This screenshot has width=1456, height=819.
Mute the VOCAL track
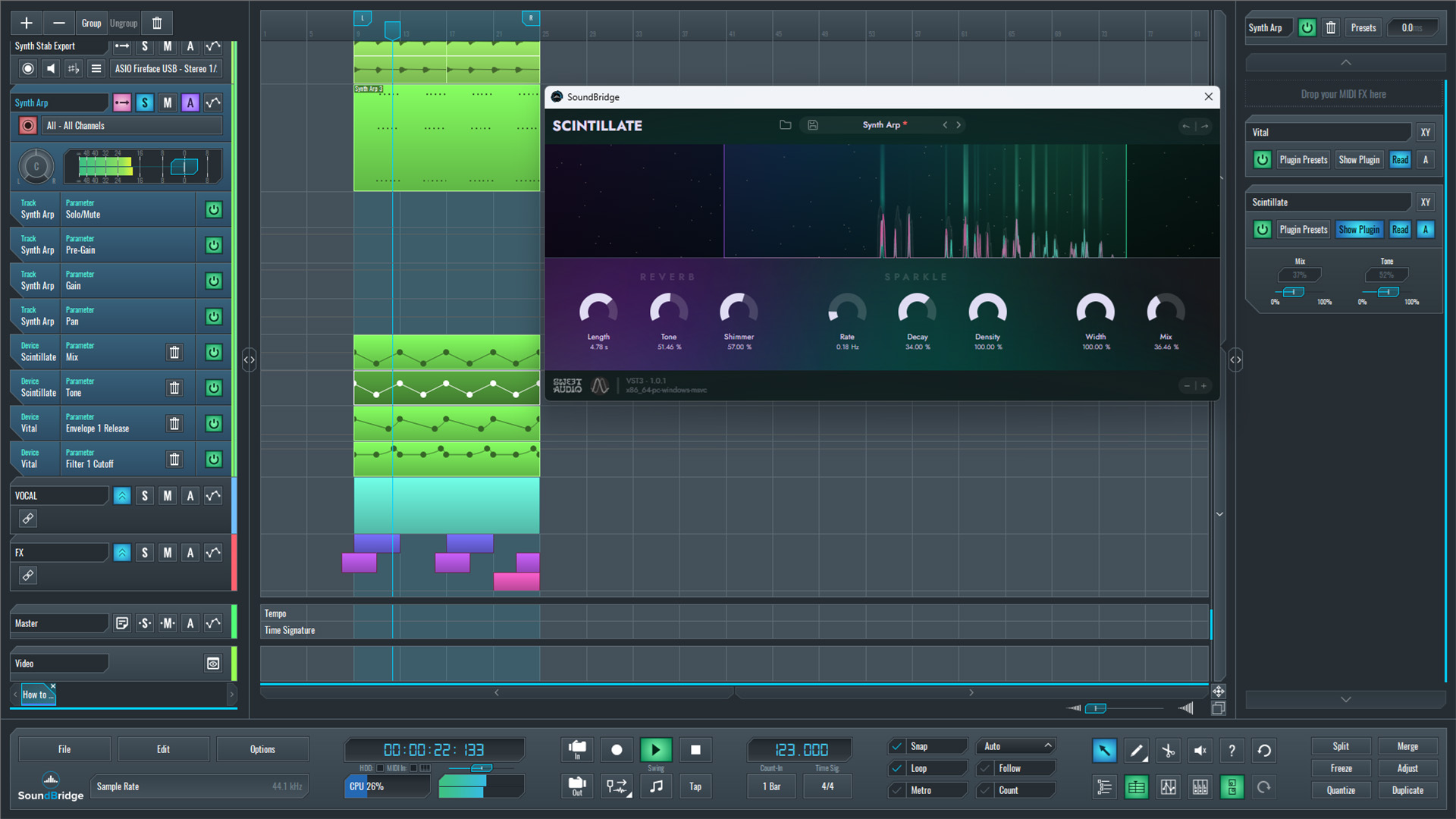coord(168,496)
